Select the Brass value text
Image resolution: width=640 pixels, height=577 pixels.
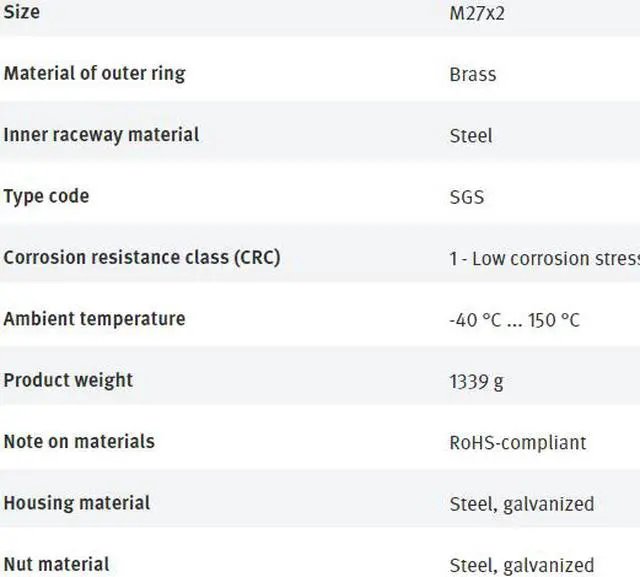[473, 74]
